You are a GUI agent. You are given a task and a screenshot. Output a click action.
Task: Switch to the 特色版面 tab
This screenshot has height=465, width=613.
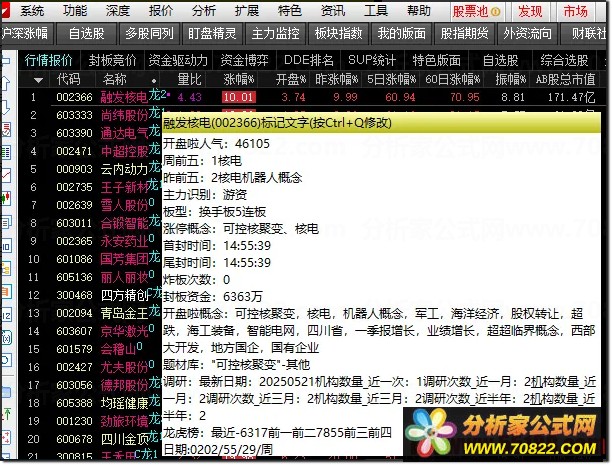point(437,60)
